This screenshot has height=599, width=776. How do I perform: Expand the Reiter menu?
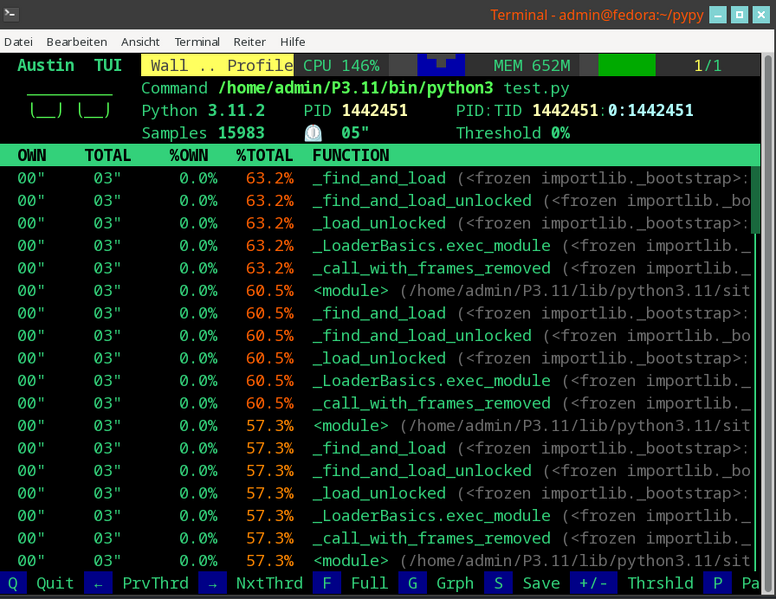(249, 42)
